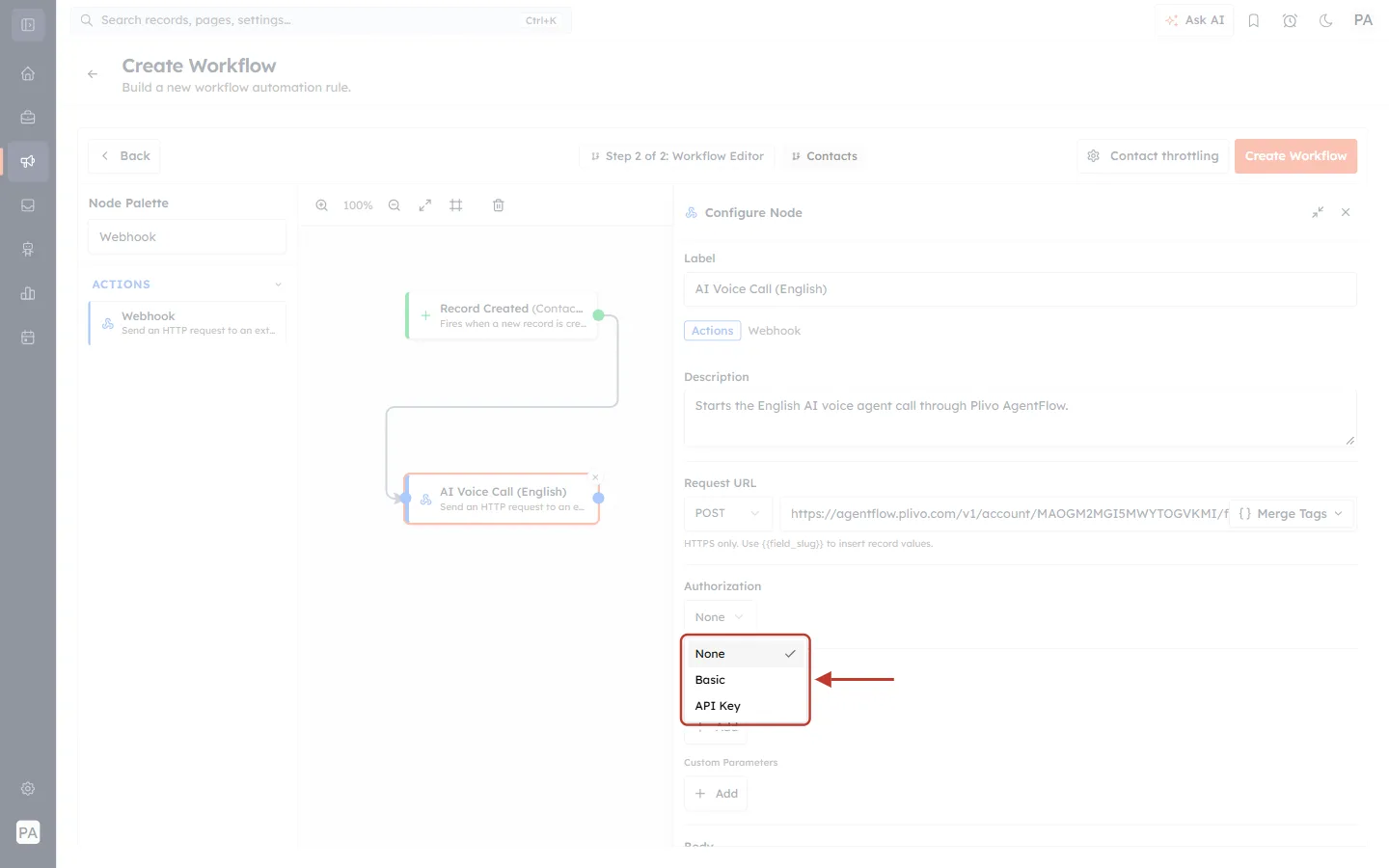
Task: Select None authorization option
Action: [x=745, y=654]
